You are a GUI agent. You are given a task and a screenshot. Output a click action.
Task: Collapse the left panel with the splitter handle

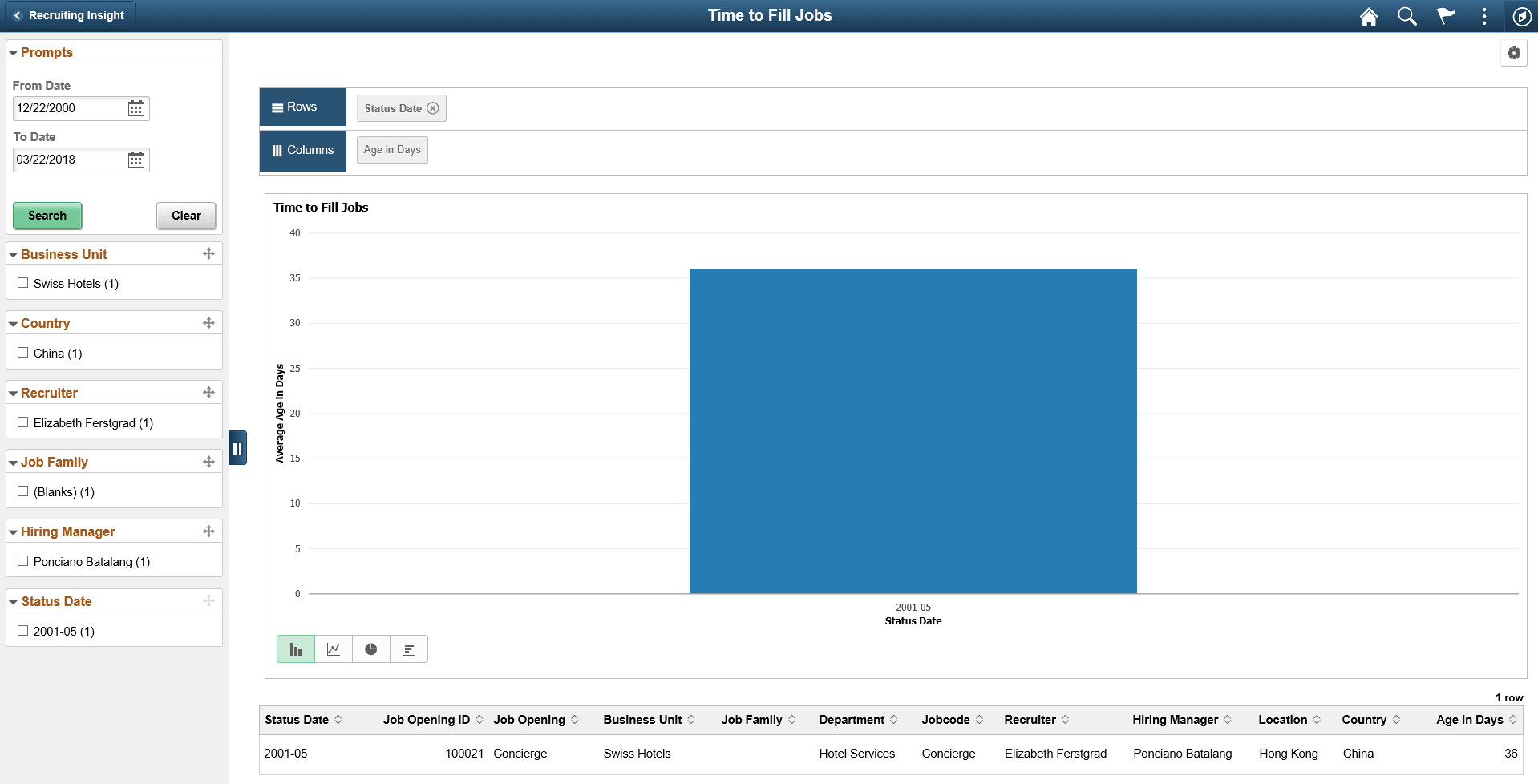(x=237, y=447)
